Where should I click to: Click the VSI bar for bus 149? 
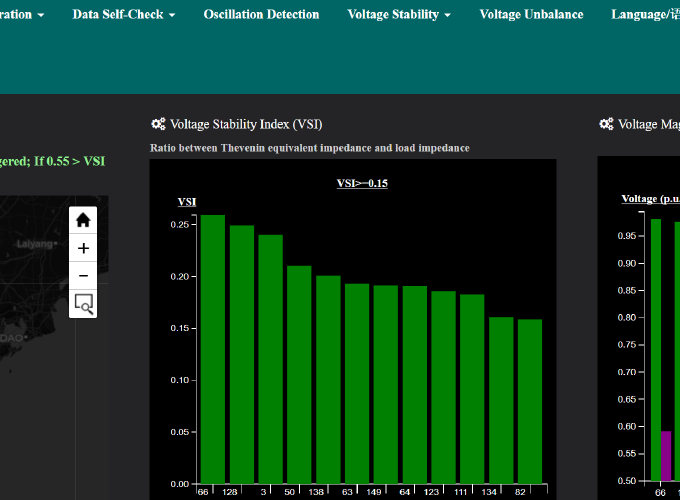click(386, 385)
